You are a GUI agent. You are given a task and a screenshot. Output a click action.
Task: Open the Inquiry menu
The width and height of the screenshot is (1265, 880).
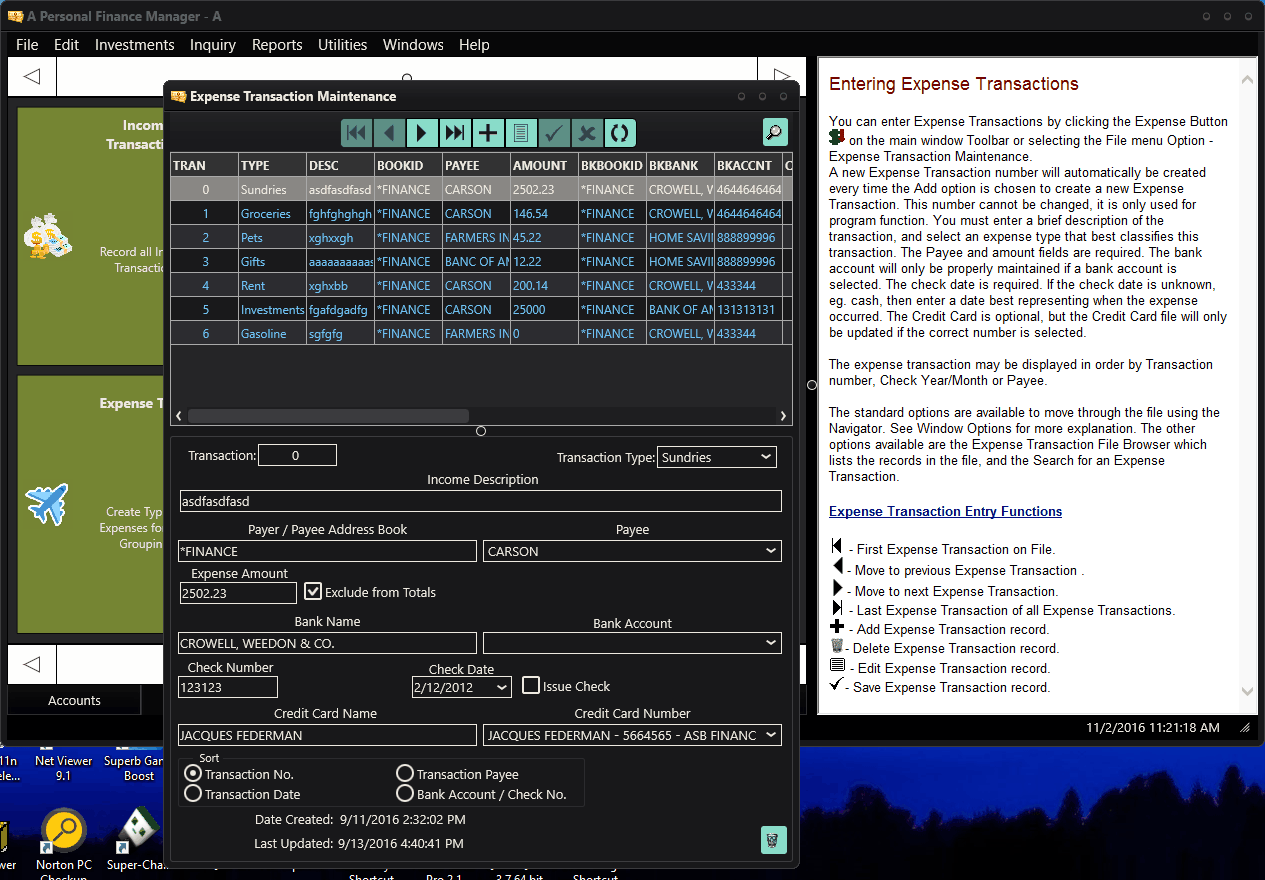pyautogui.click(x=212, y=45)
